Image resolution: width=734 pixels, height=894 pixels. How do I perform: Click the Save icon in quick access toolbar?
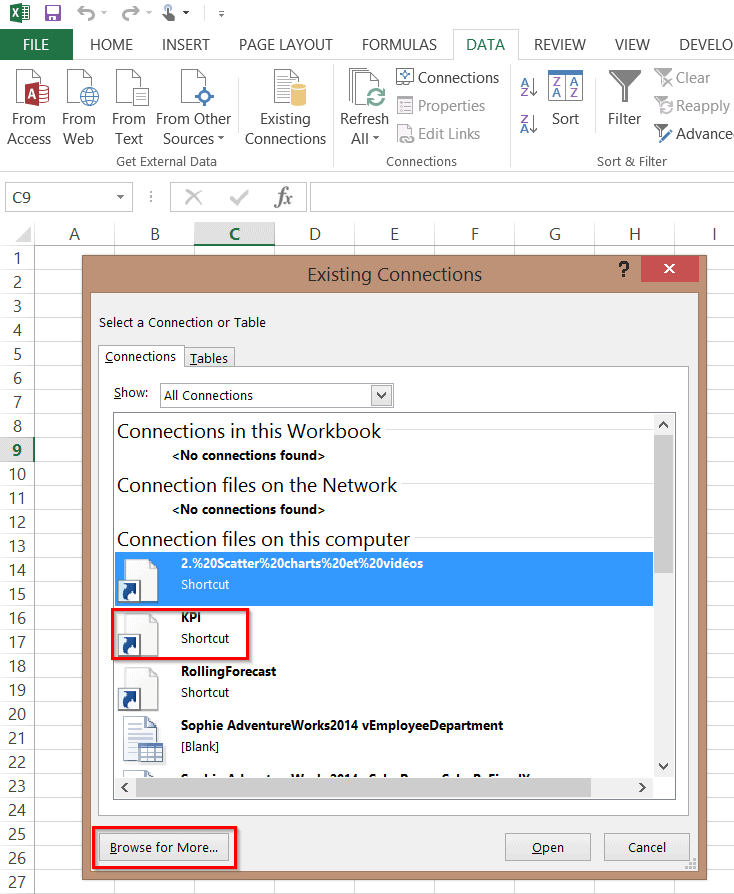52,14
